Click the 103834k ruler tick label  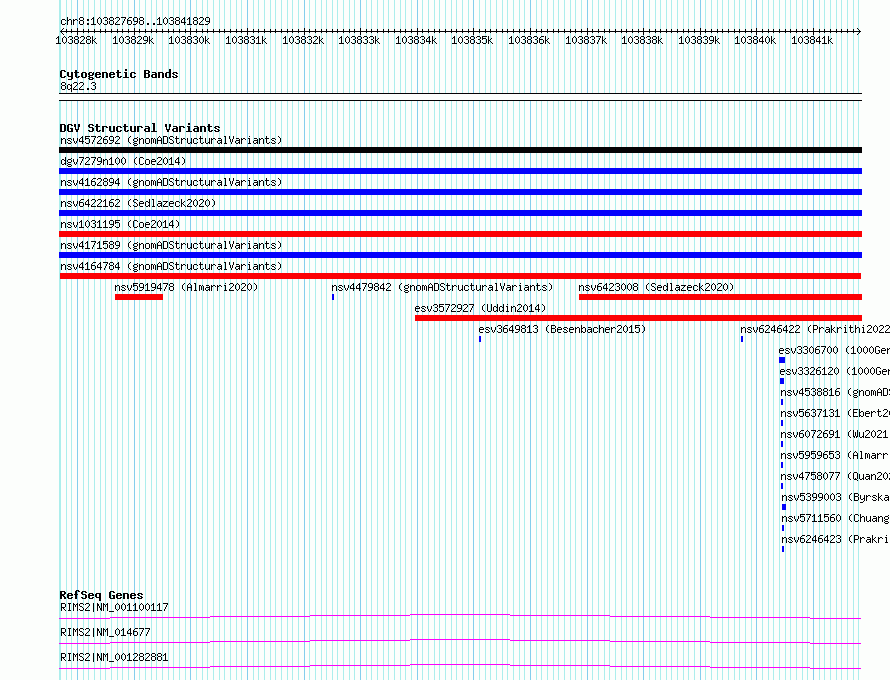pos(416,40)
